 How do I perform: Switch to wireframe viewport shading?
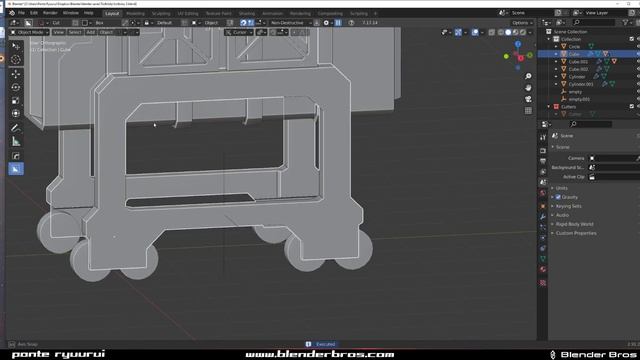click(500, 32)
